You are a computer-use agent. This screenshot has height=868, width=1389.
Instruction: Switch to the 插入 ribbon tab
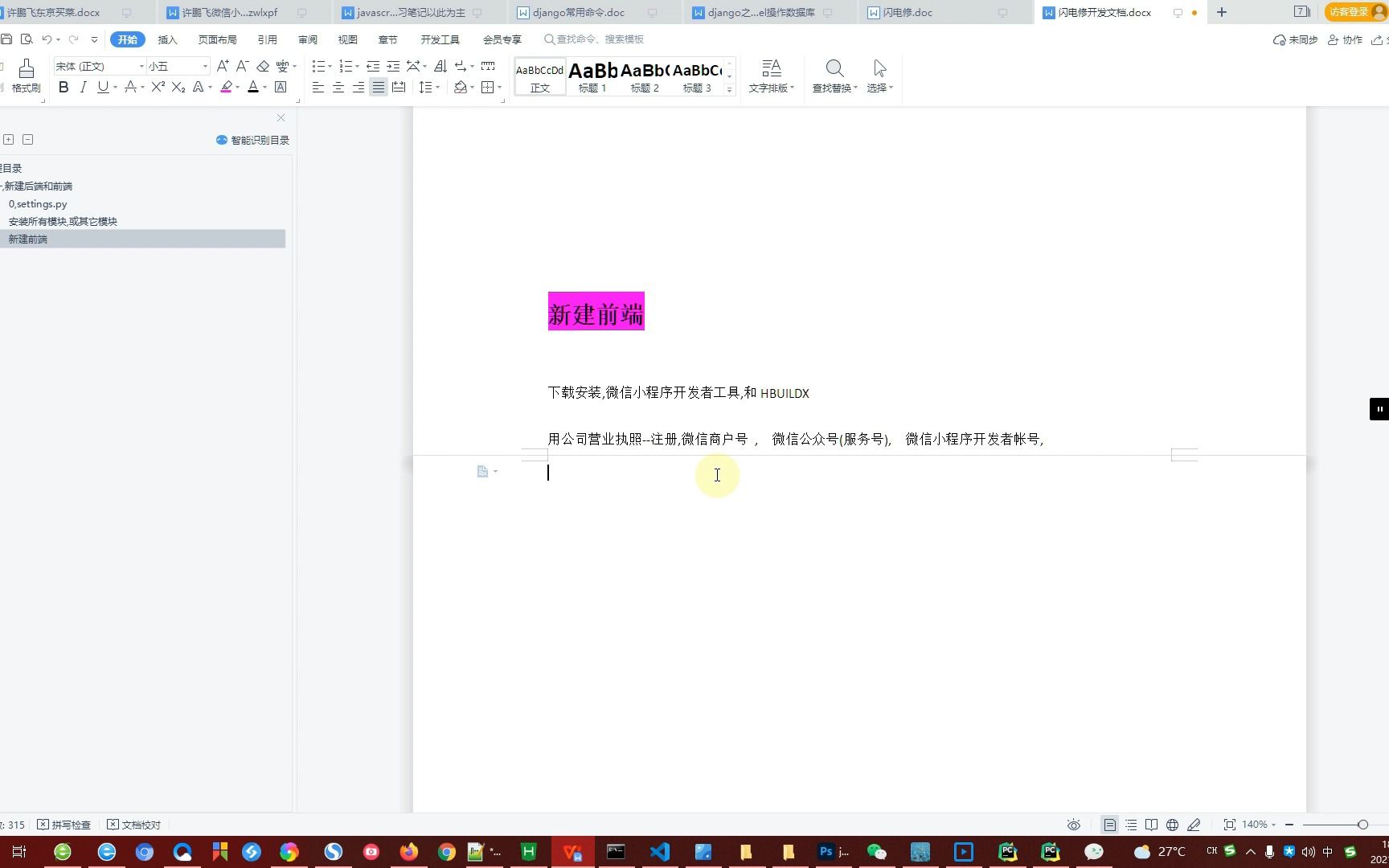[167, 39]
